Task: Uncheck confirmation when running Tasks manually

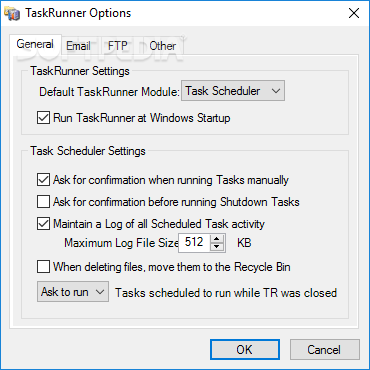Action: point(43,180)
